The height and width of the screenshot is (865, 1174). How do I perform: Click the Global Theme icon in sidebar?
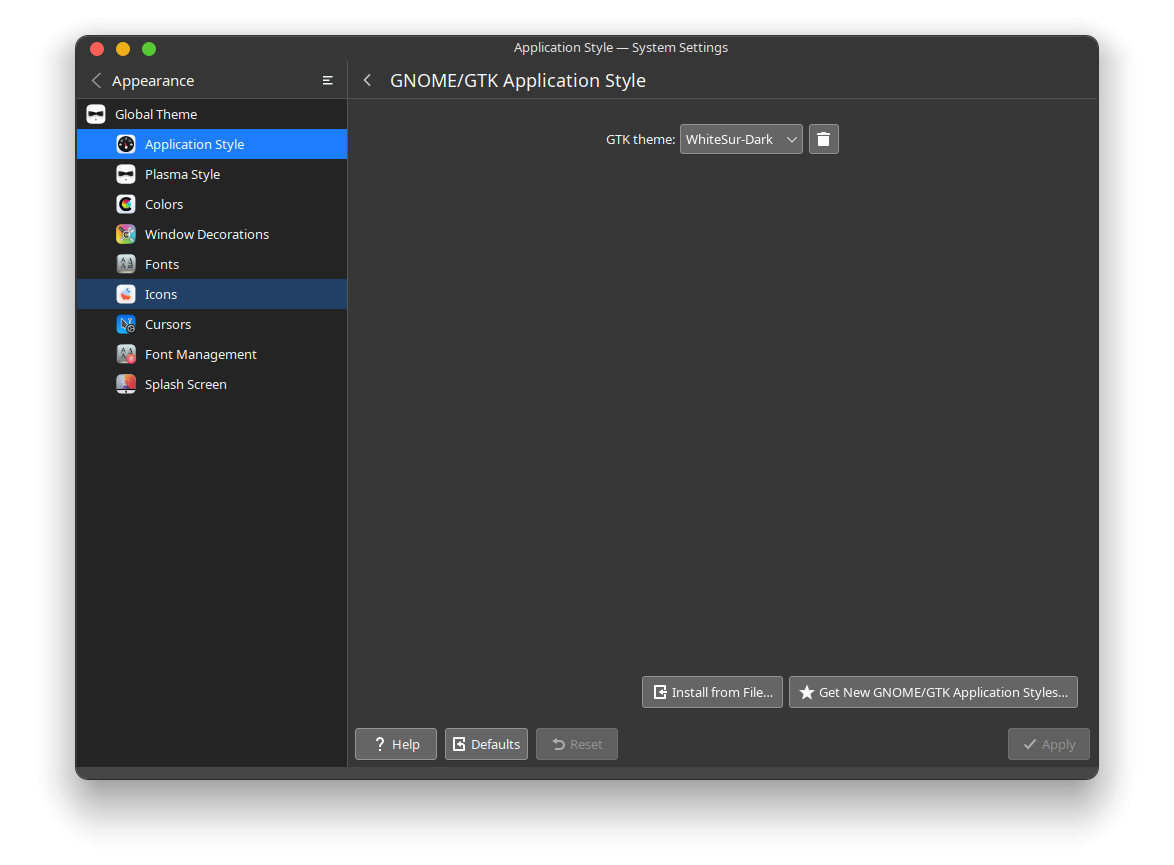point(96,114)
